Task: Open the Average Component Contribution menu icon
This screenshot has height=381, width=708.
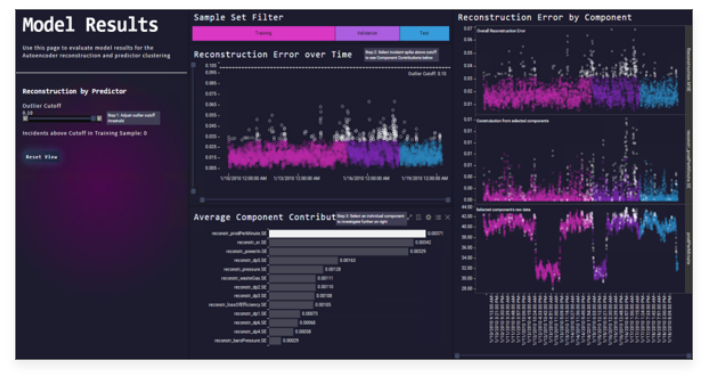Action: [x=438, y=218]
